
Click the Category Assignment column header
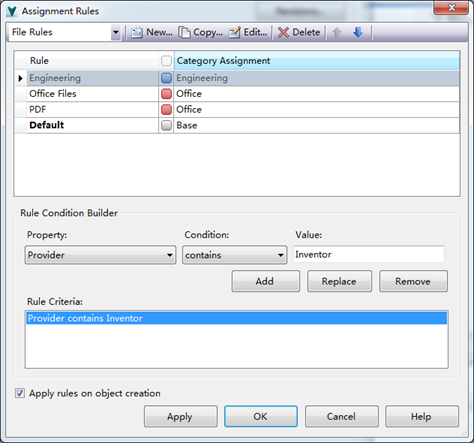point(317,61)
